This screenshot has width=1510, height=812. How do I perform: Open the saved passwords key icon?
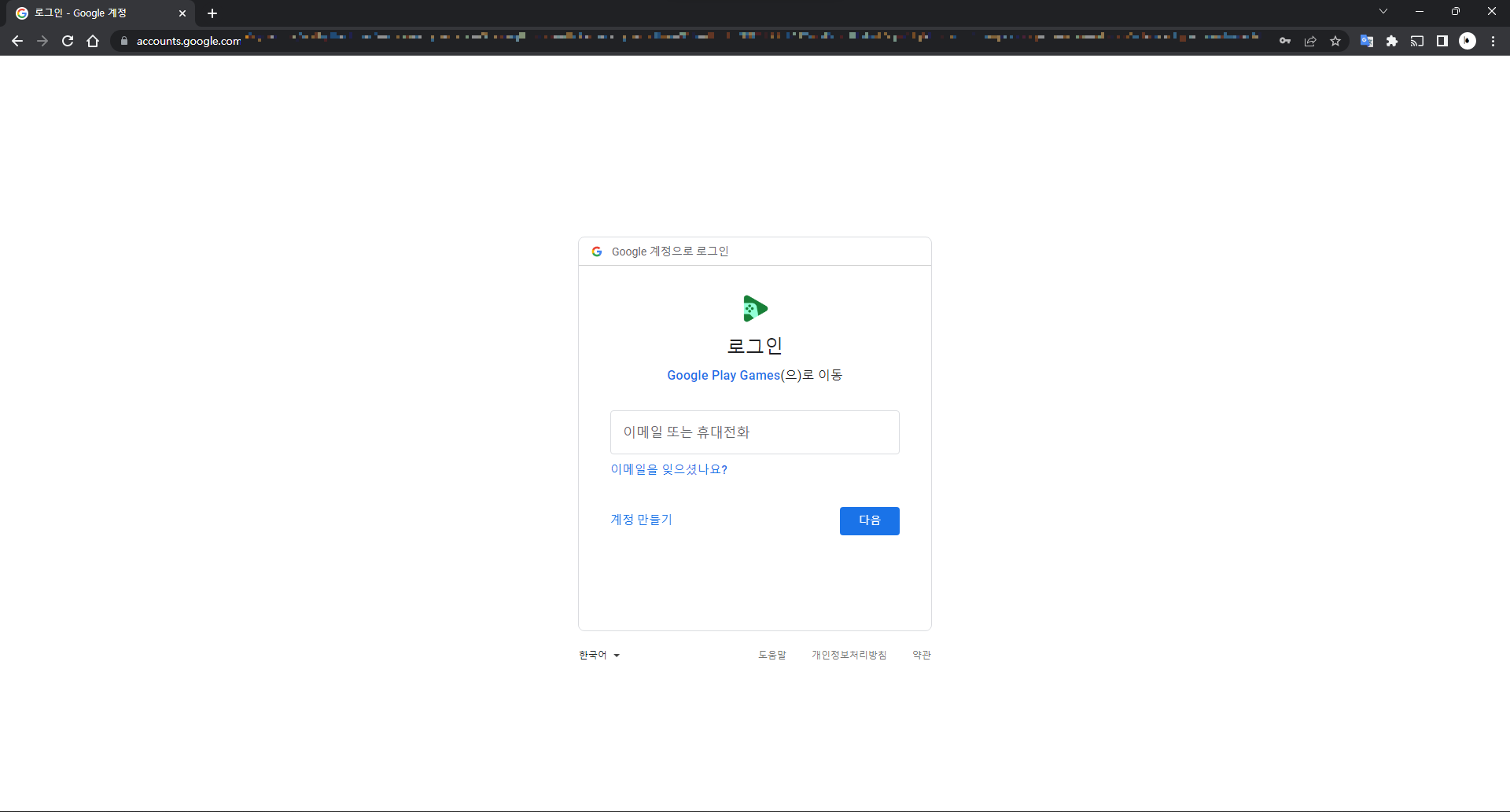pyautogui.click(x=1285, y=41)
